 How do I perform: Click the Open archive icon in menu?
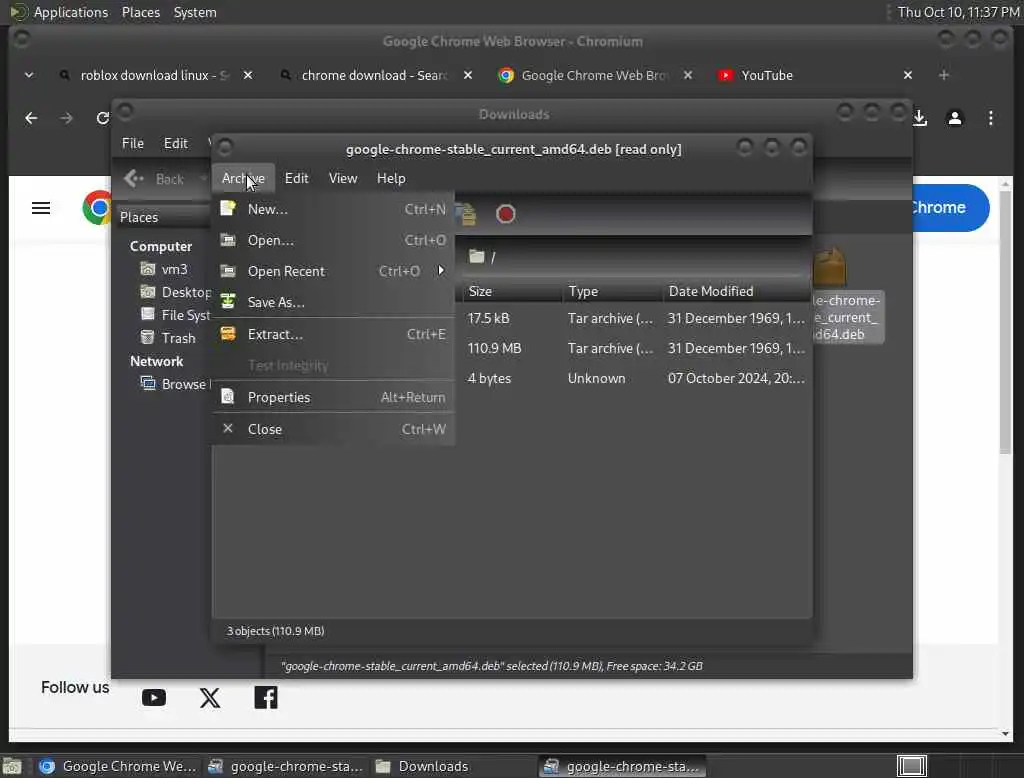coord(227,240)
